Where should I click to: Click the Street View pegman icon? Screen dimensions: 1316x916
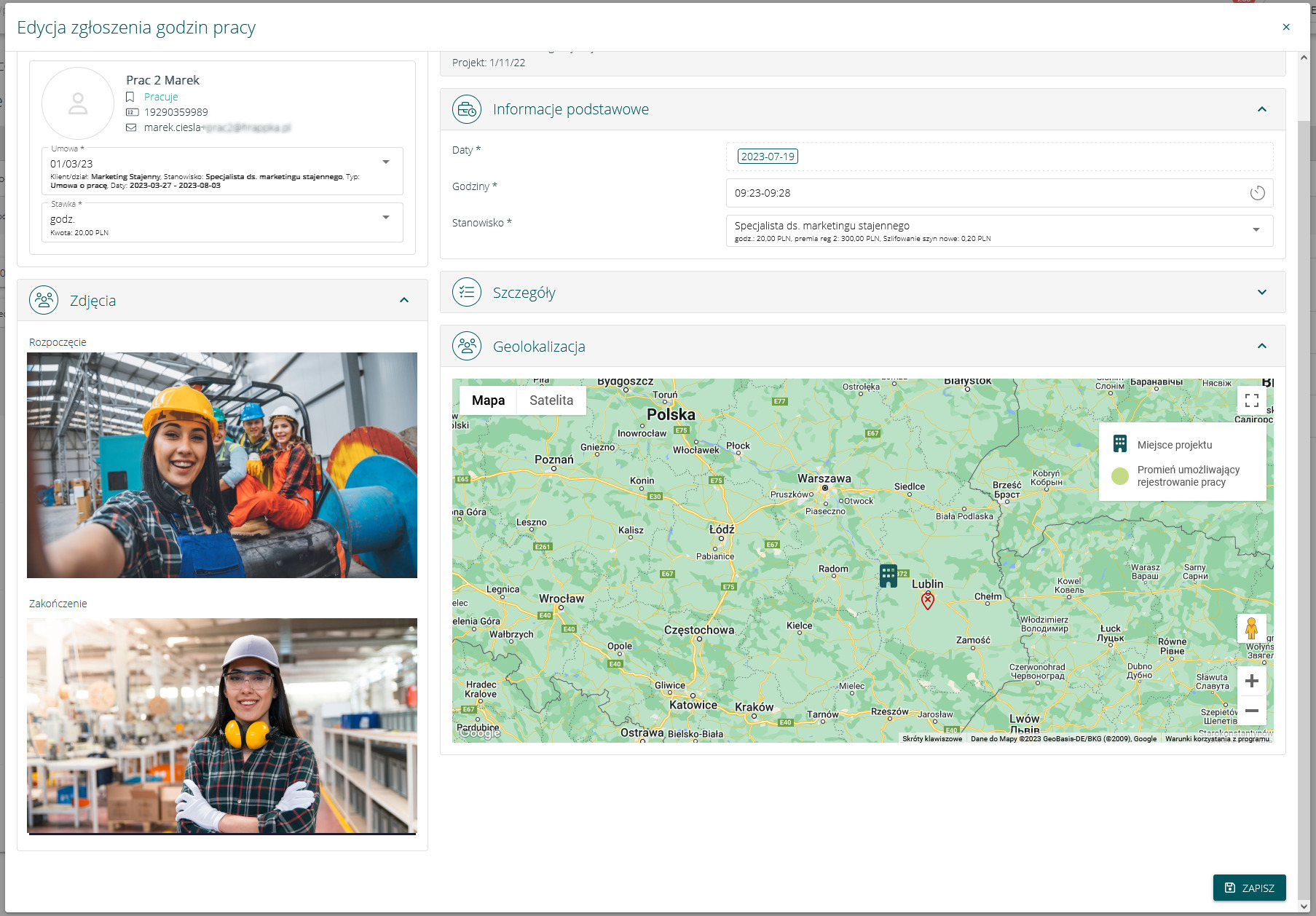1251,628
